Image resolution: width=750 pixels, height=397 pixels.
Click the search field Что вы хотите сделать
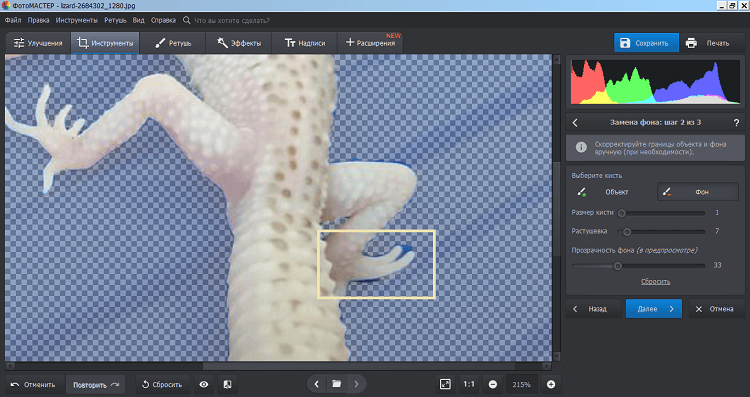[232, 21]
